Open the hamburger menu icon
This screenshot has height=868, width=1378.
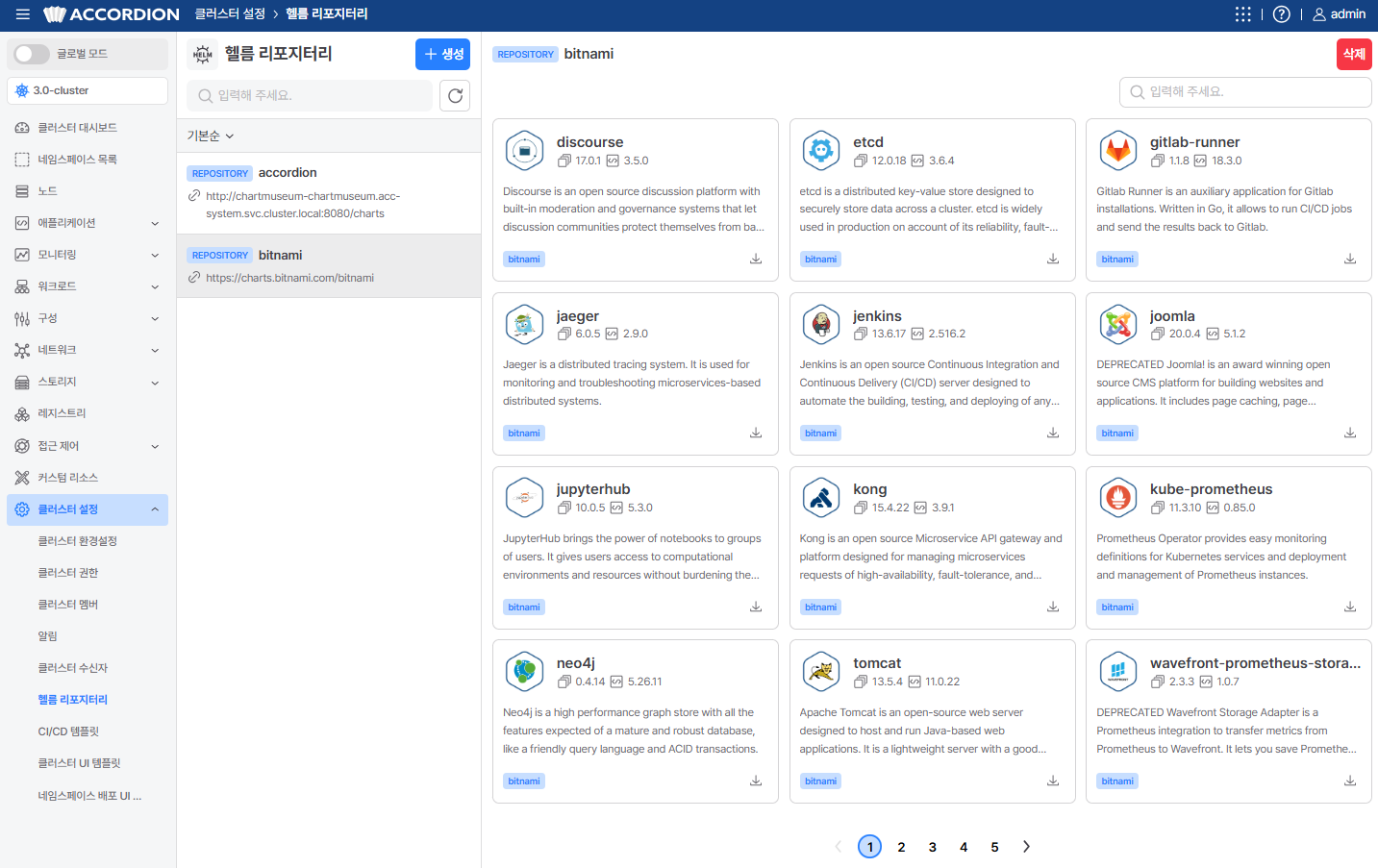point(23,14)
